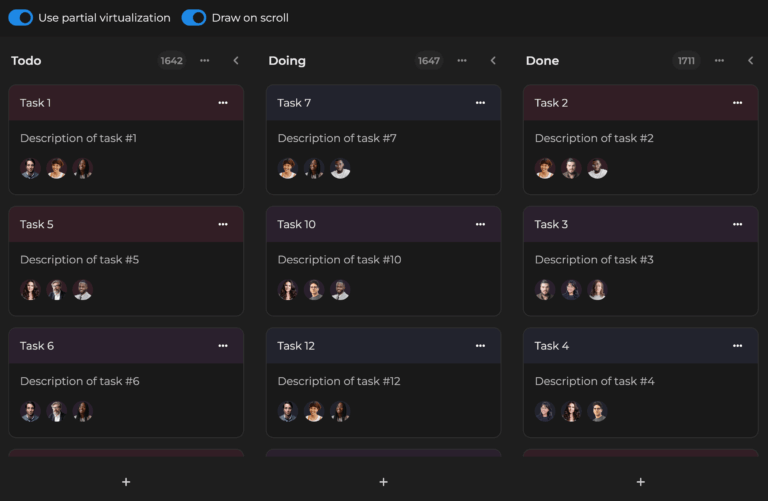This screenshot has width=768, height=501.
Task: Add a card with Doing column plus icon
Action: point(383,482)
